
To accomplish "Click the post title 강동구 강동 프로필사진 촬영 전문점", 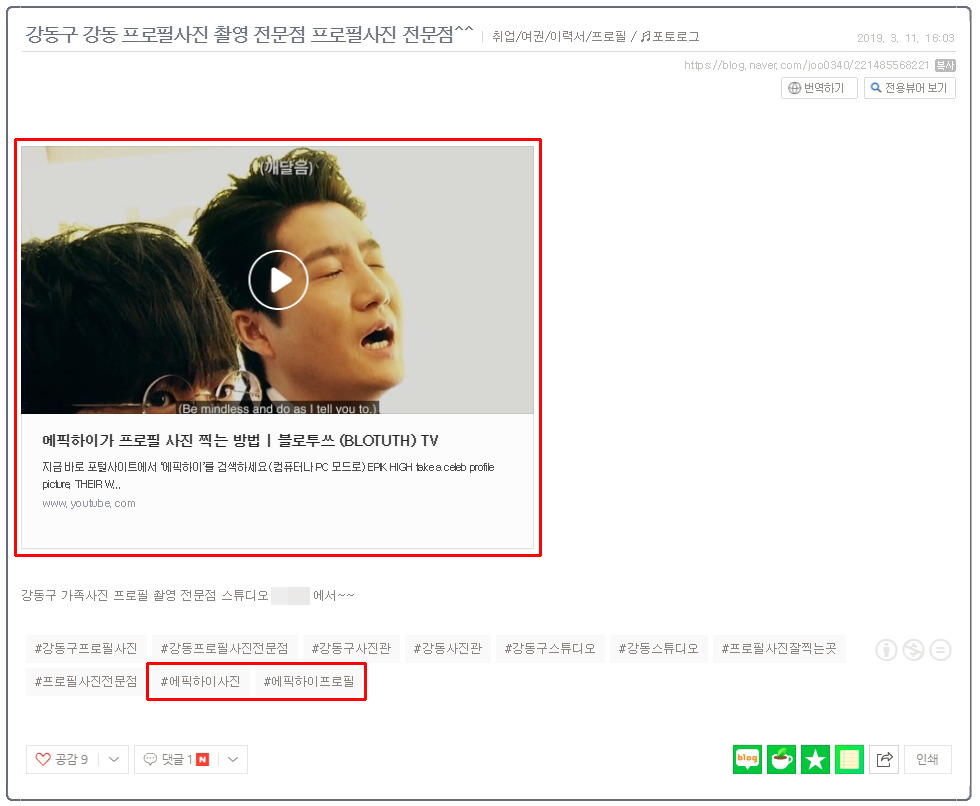I will click(x=249, y=34).
